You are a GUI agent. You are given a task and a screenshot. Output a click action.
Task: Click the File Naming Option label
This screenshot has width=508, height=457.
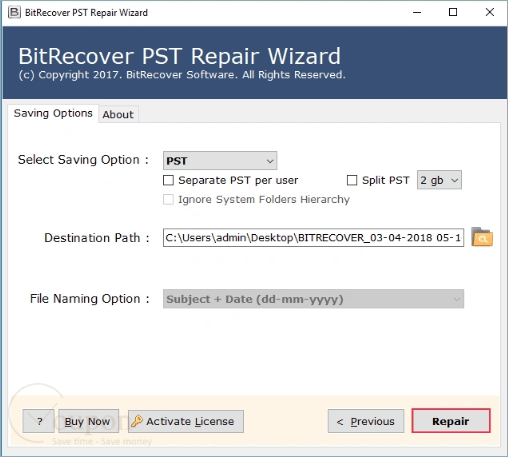(90, 299)
